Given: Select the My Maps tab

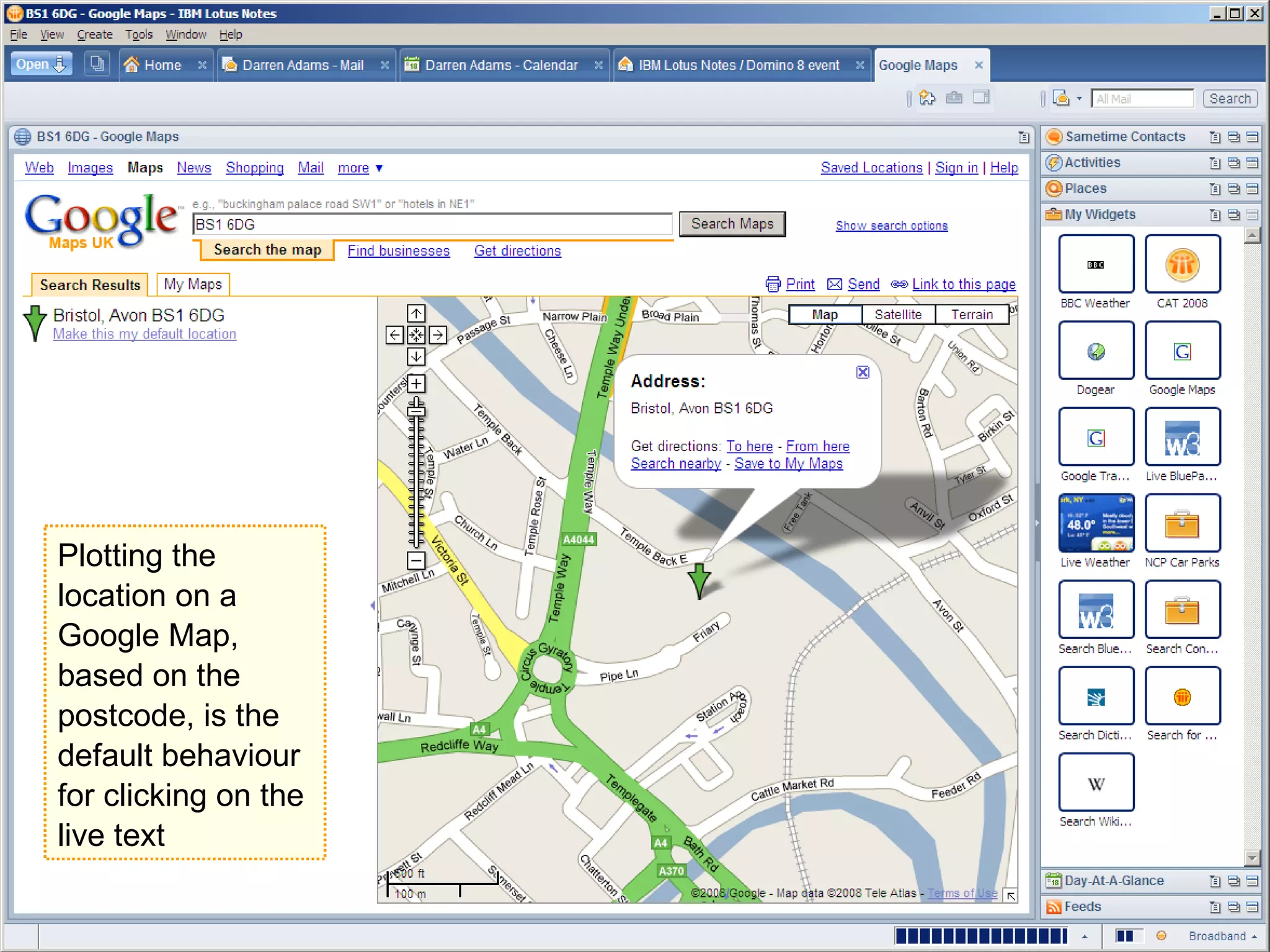Looking at the screenshot, I should coord(193,284).
